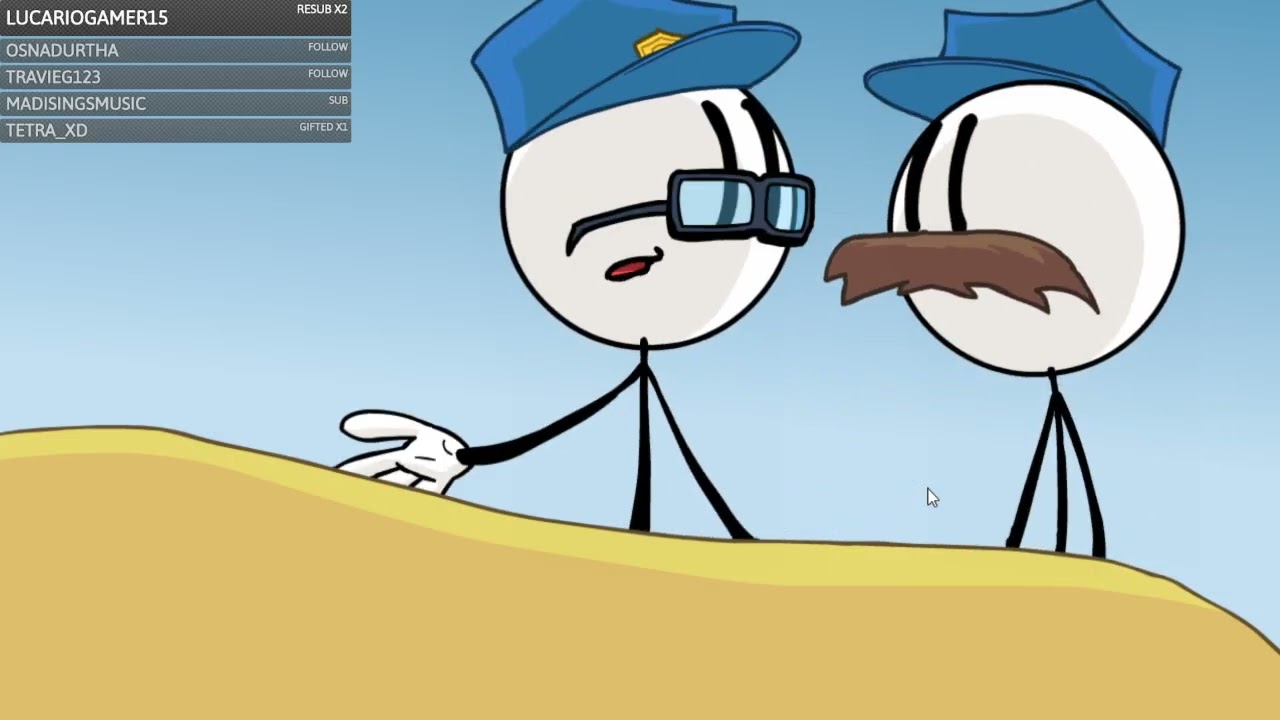Click the RESUB X2 label
The image size is (1280, 720).
[322, 10]
